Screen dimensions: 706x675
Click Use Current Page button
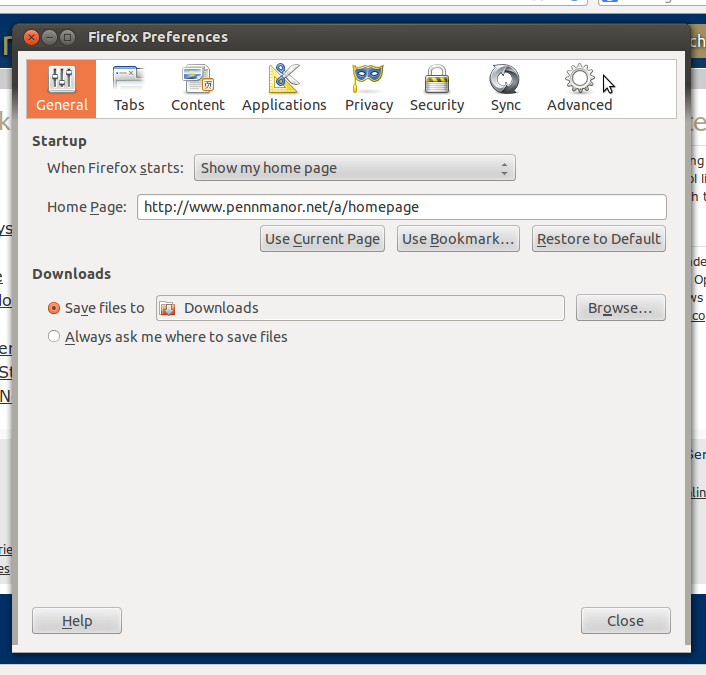point(322,239)
